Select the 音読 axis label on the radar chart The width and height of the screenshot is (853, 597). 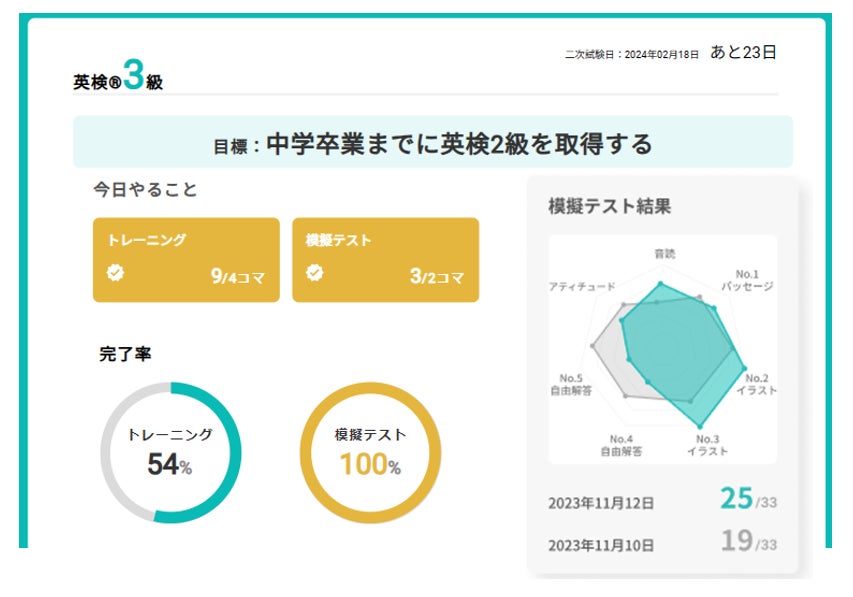coord(664,253)
